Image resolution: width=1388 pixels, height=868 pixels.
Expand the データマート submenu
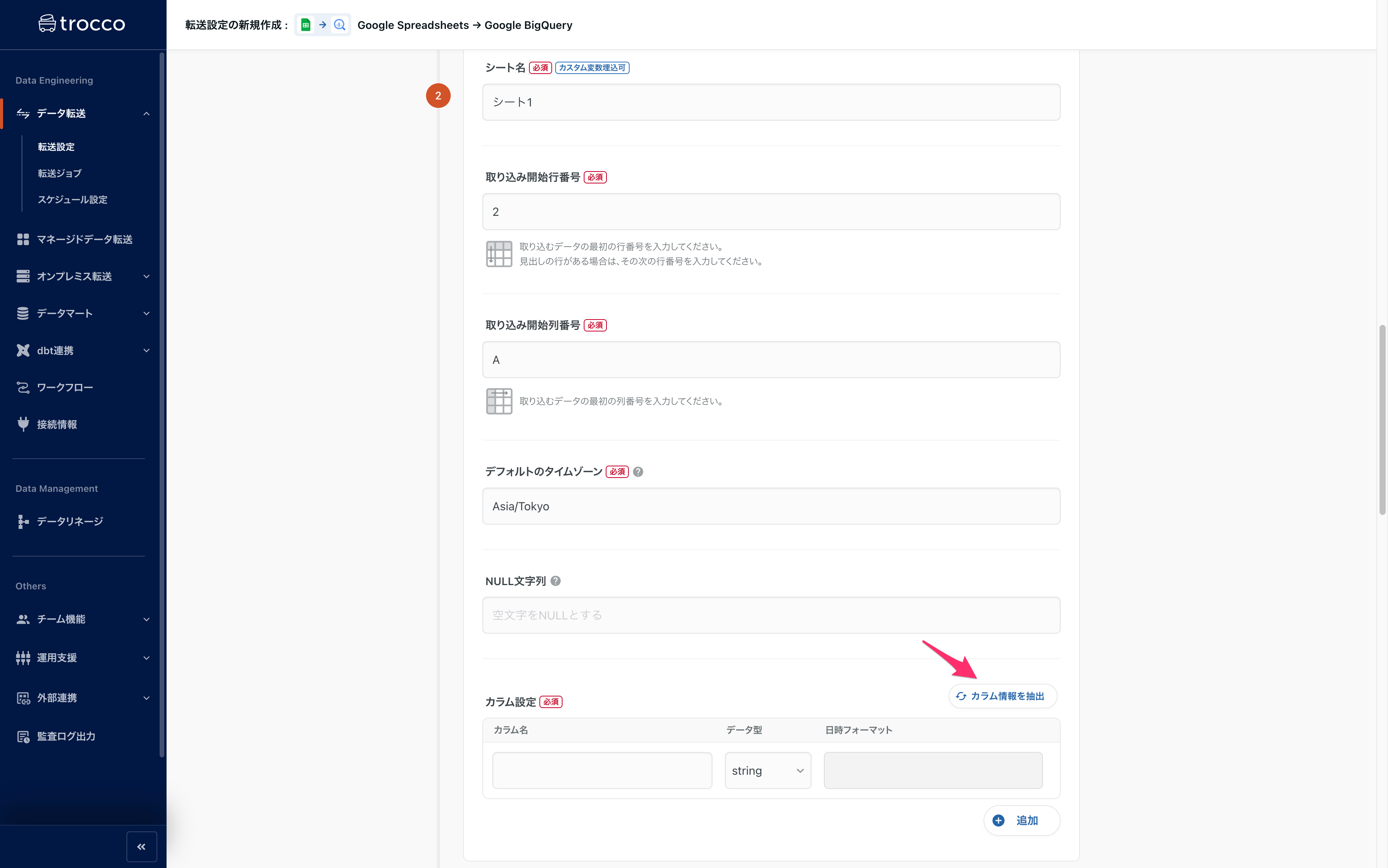[x=147, y=313]
